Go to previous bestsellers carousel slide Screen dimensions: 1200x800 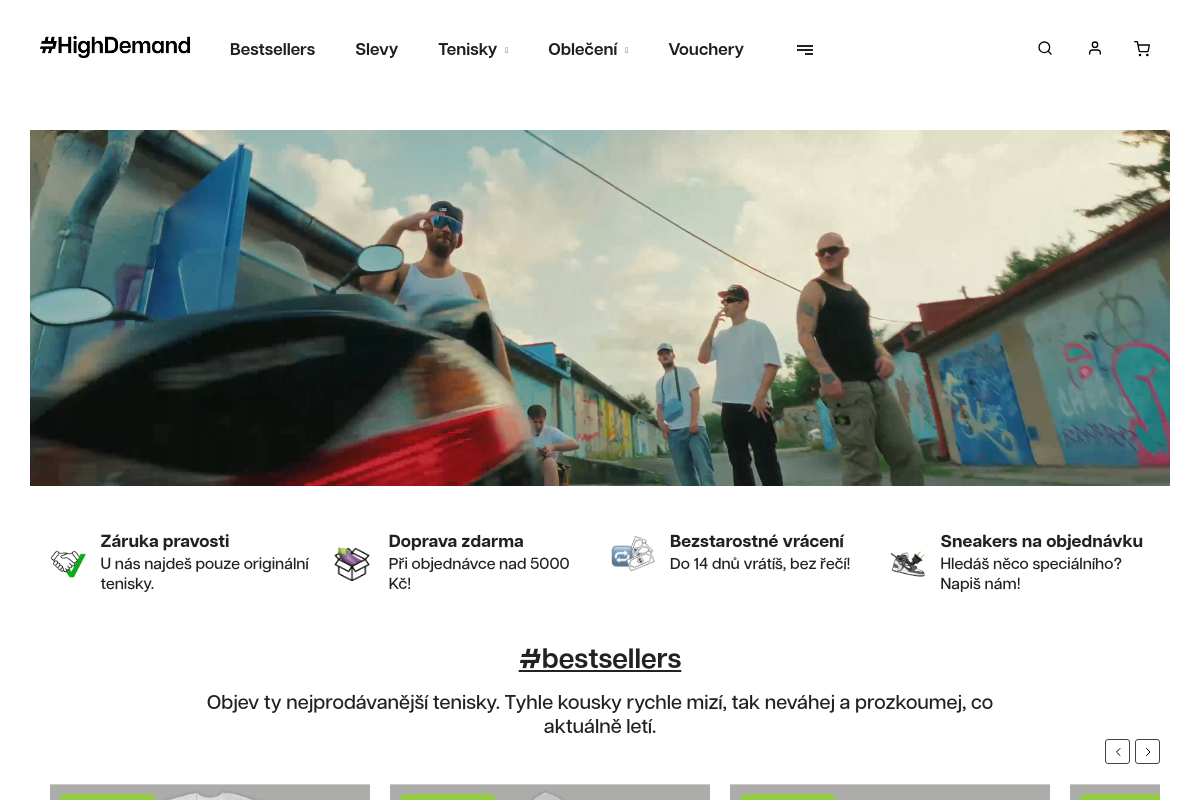point(1117,751)
